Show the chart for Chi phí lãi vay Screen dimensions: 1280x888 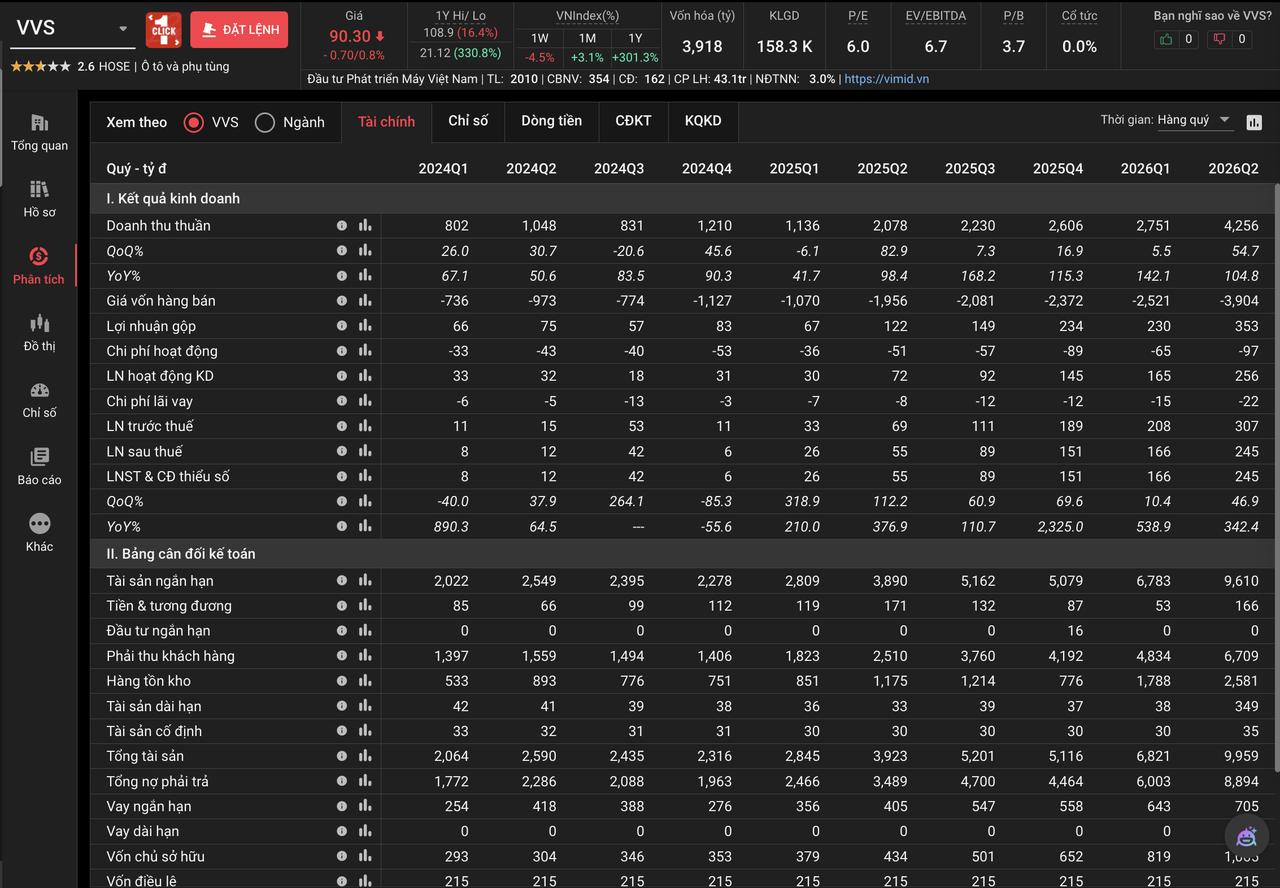(365, 401)
